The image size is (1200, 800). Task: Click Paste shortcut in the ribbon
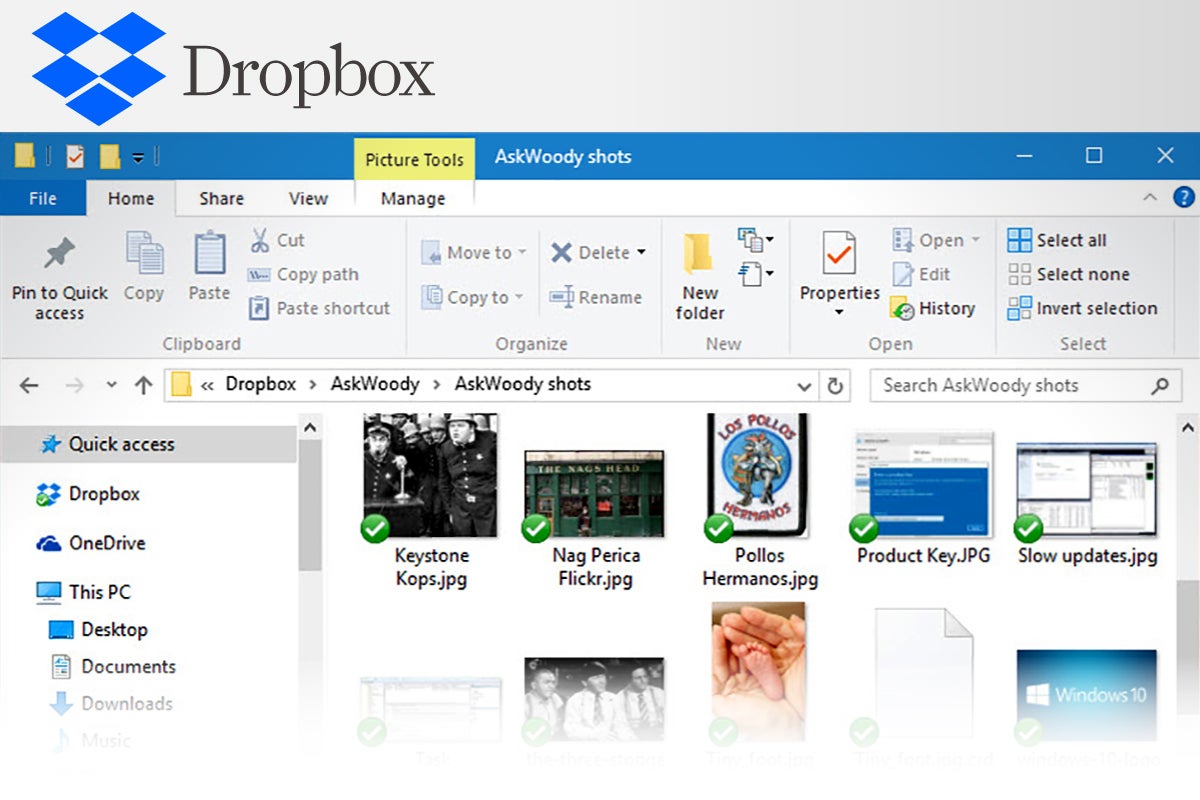(x=319, y=308)
